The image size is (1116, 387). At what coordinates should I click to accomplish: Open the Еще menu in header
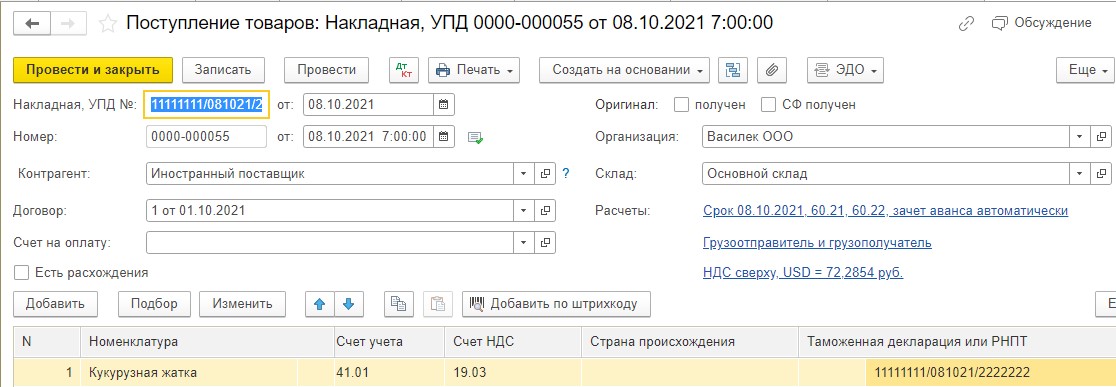1086,70
